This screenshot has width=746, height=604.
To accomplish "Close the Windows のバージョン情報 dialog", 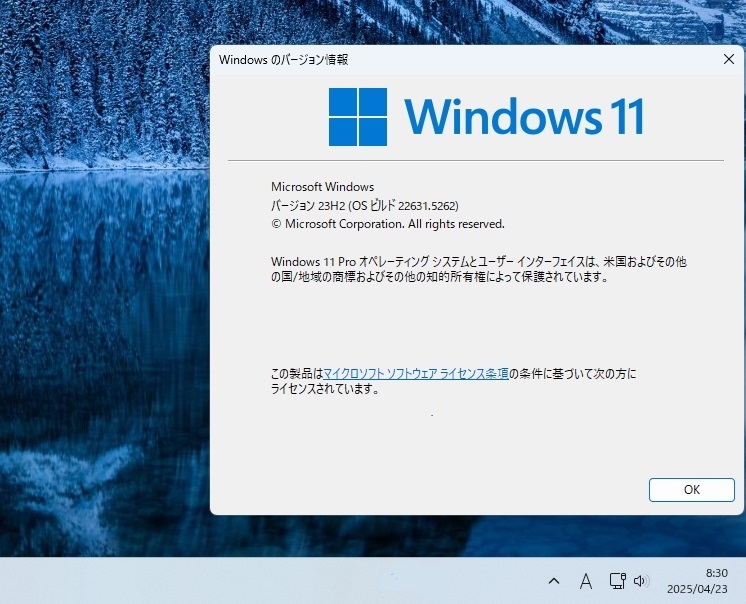I will pyautogui.click(x=728, y=59).
